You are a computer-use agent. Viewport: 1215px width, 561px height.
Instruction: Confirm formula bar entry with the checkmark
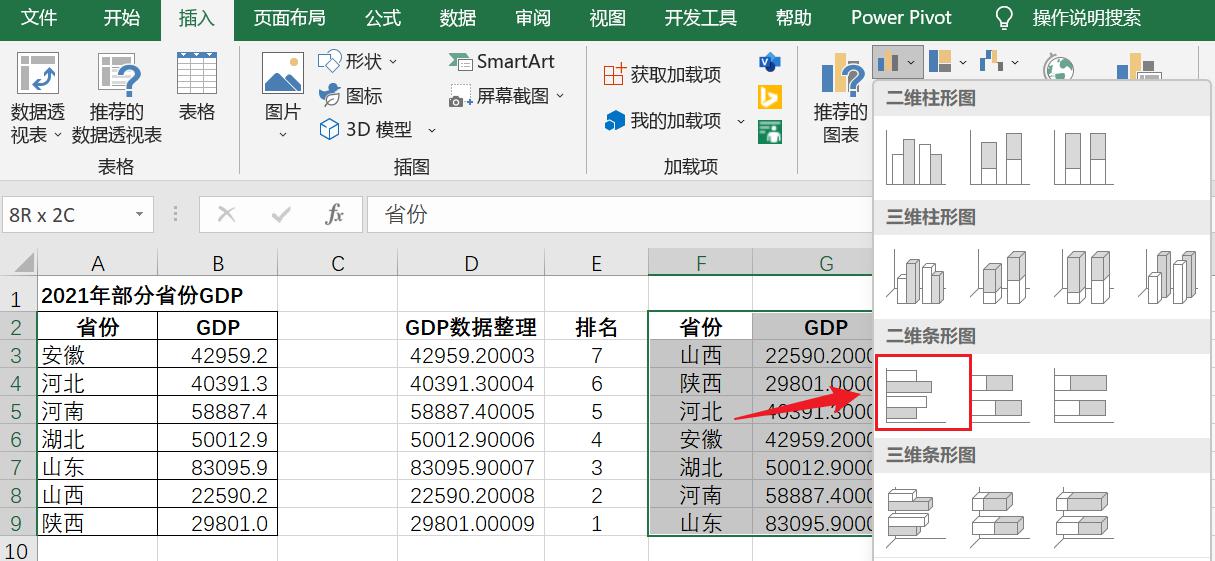tap(281, 214)
